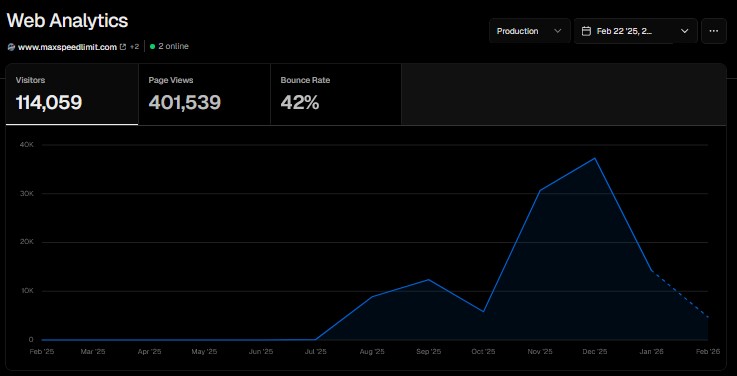This screenshot has height=376, width=737.
Task: Click the Jan '26 data point on chart
Action: coord(651,271)
